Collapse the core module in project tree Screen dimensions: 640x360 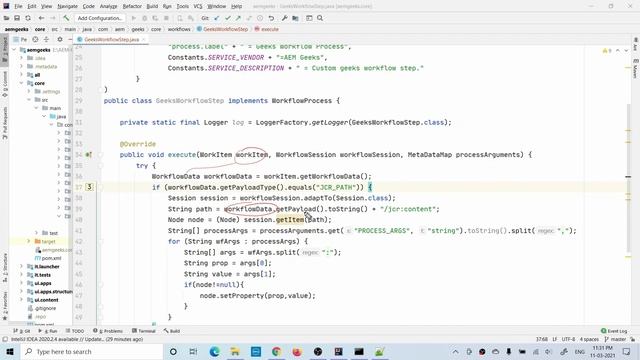pyautogui.click(x=22, y=83)
